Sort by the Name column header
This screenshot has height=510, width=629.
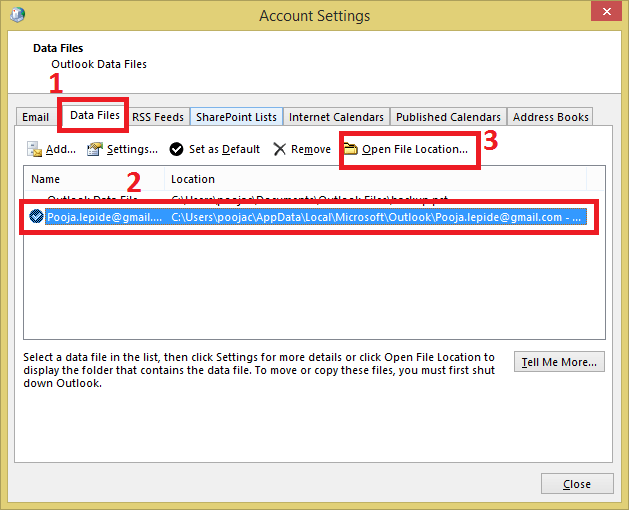tap(94, 179)
